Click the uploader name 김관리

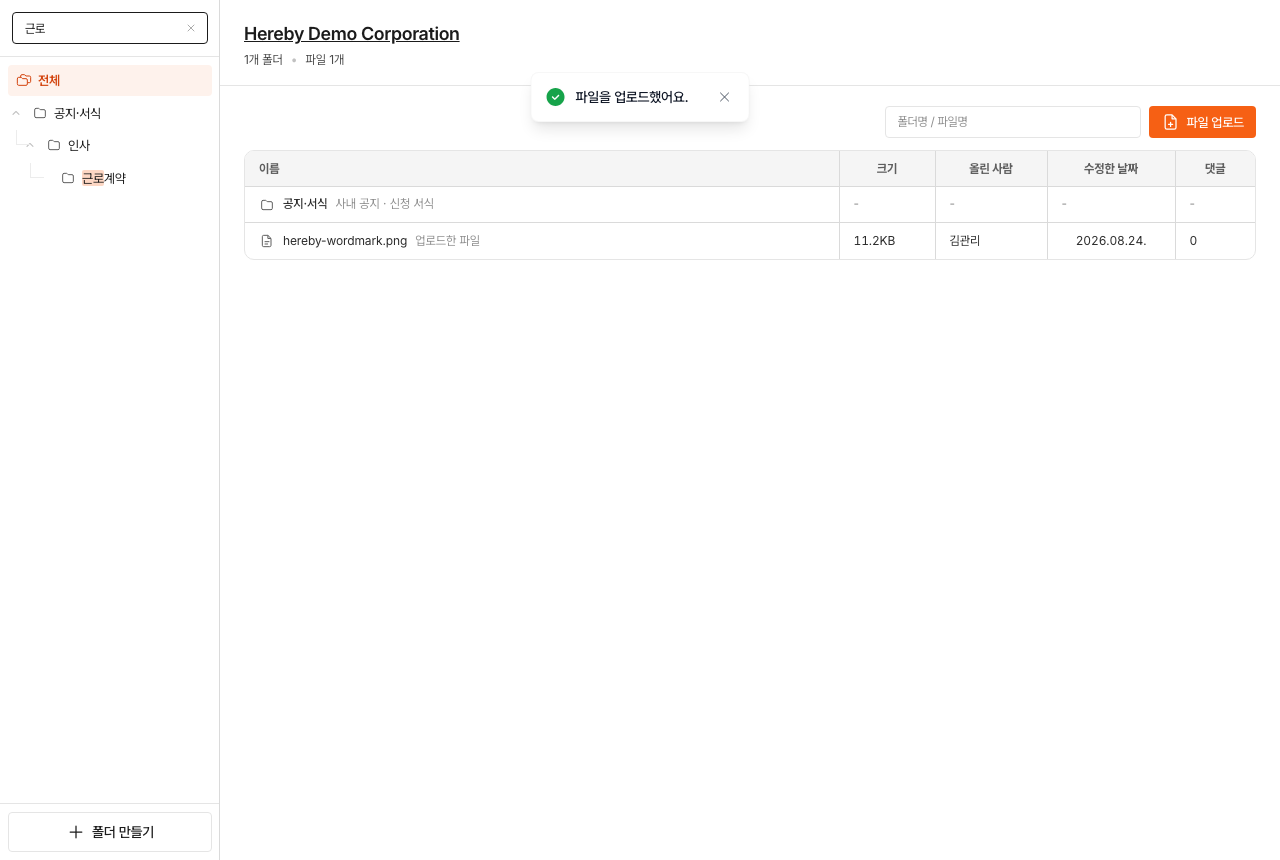pyautogui.click(x=965, y=241)
